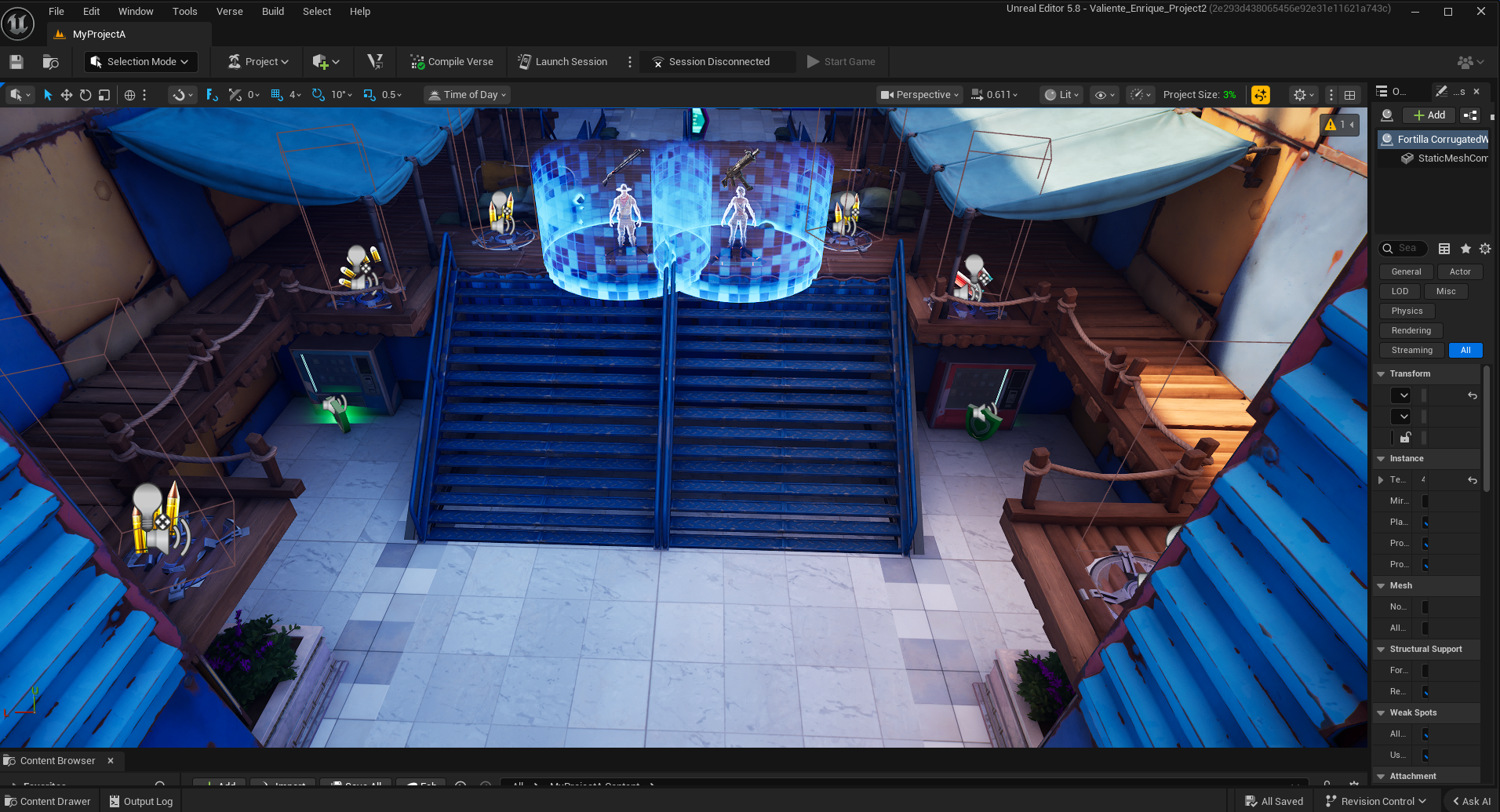Open Edit menu
1500x812 pixels.
click(x=92, y=12)
